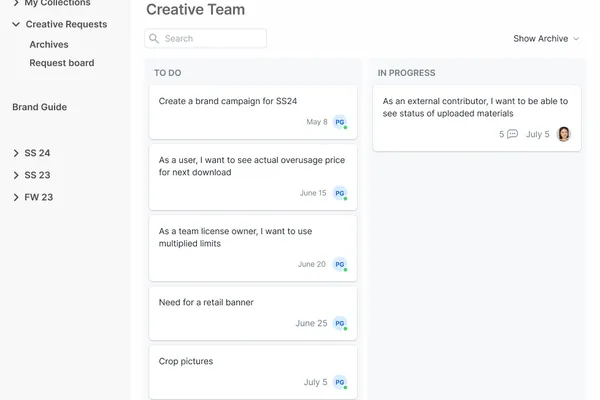Open 'Need for a retail banner' card
Screen dimensions: 600x400
[253, 313]
